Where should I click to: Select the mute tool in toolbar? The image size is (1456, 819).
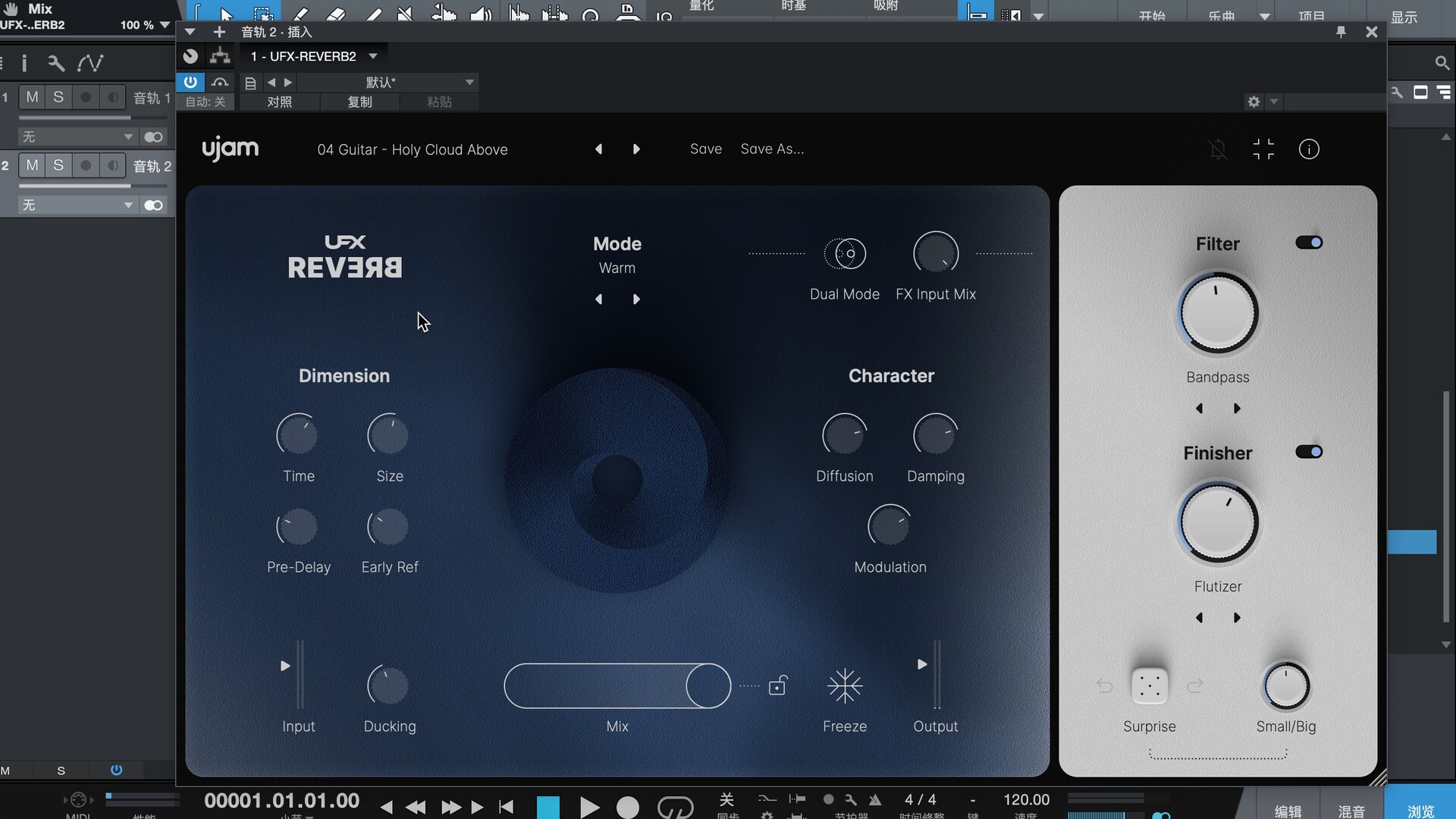pyautogui.click(x=405, y=14)
